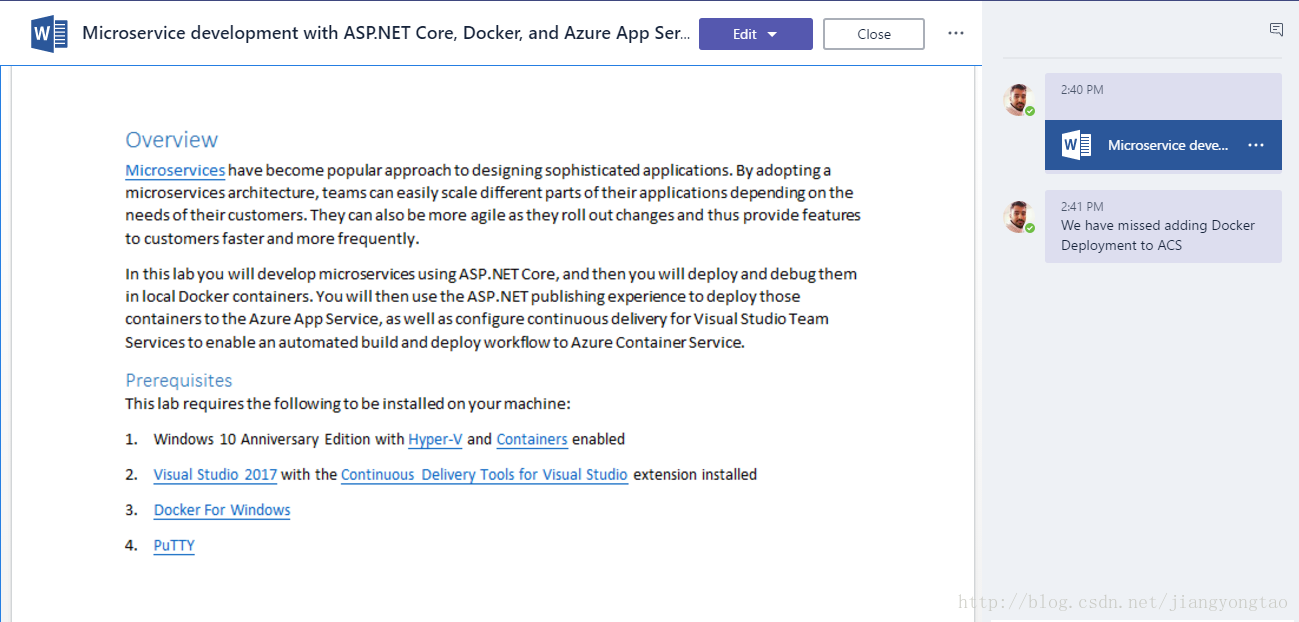1299x622 pixels.
Task: Follow the Docker For Windows link
Action: click(222, 510)
